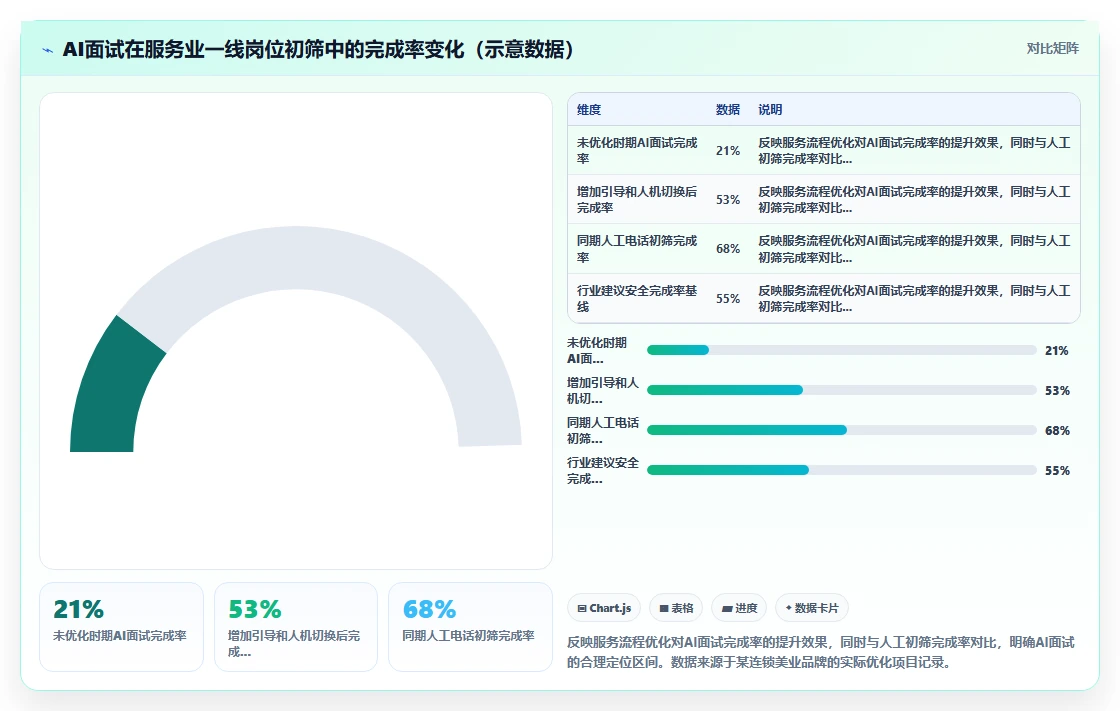This screenshot has height=711, width=1120.
Task: Click progress label 同期人工电话初筛...
Action: pyautogui.click(x=603, y=431)
